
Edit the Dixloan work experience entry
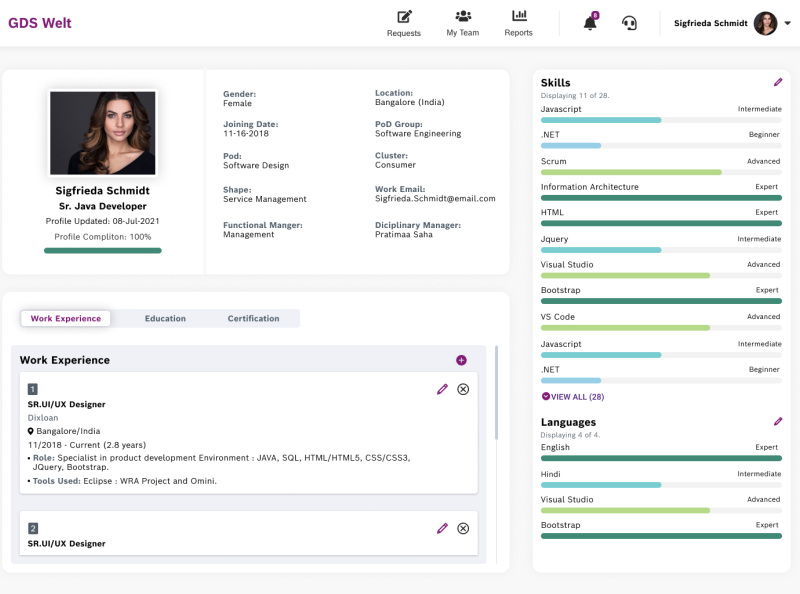(x=442, y=389)
